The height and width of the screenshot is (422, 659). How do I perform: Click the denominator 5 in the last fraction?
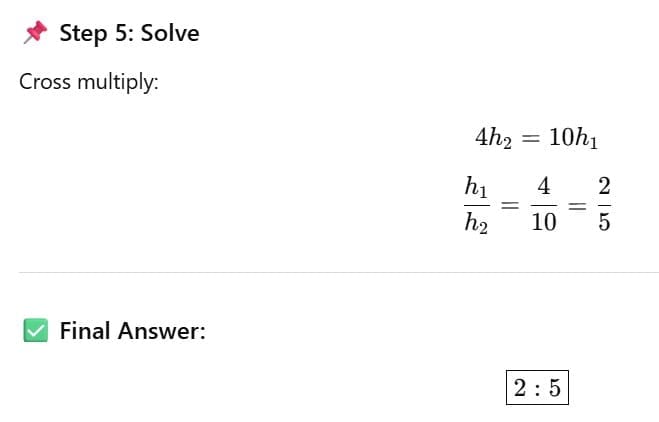click(x=603, y=223)
